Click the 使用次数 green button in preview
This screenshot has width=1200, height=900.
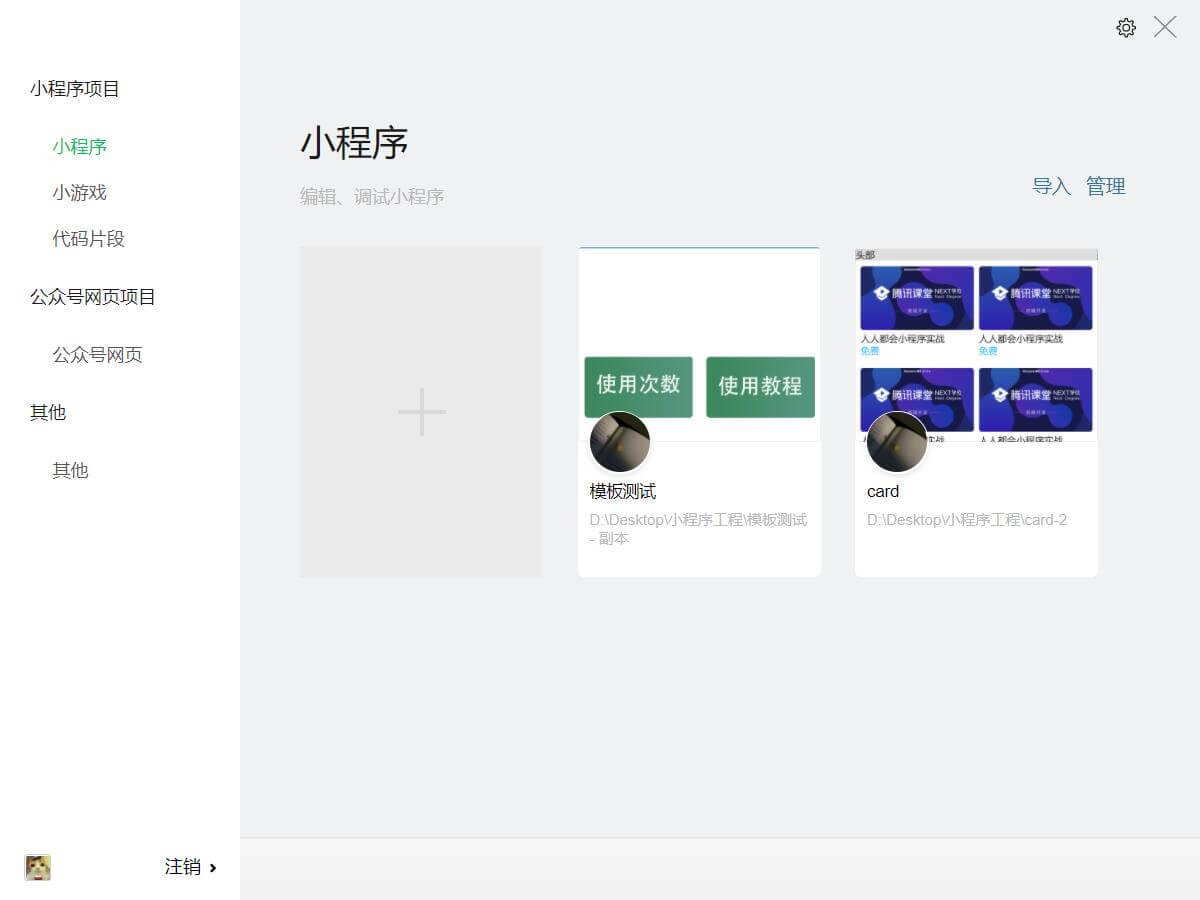[638, 385]
